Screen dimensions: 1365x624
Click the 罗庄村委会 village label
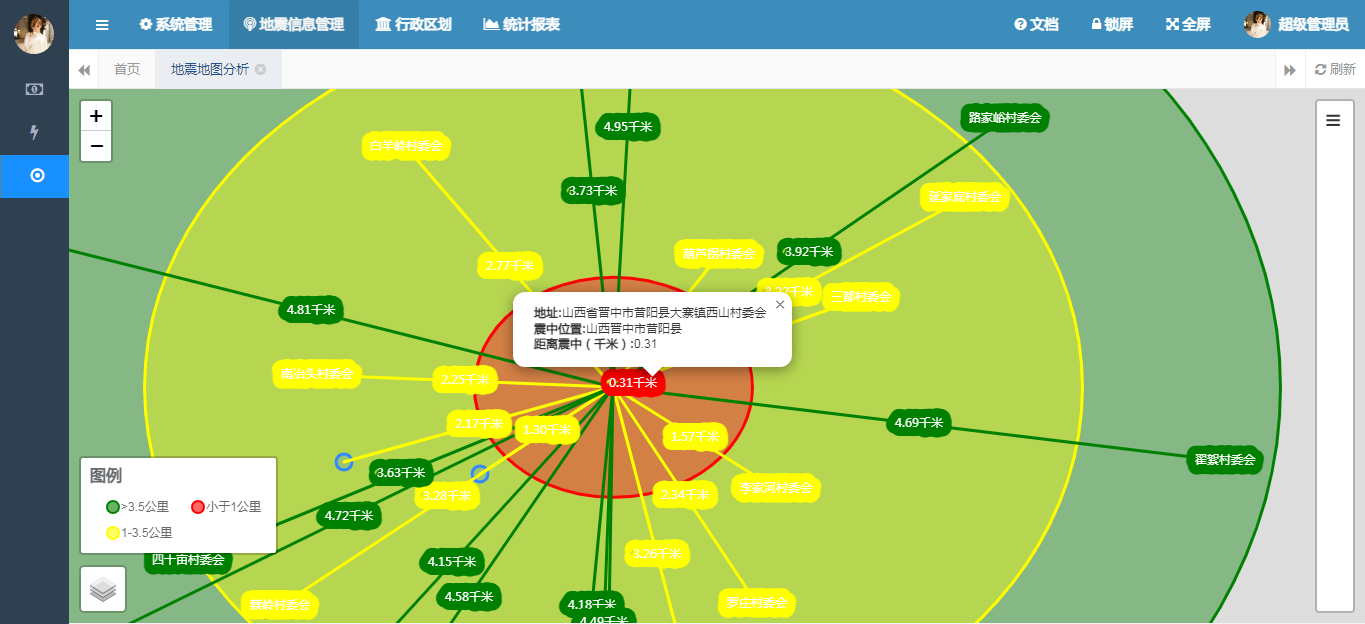756,603
